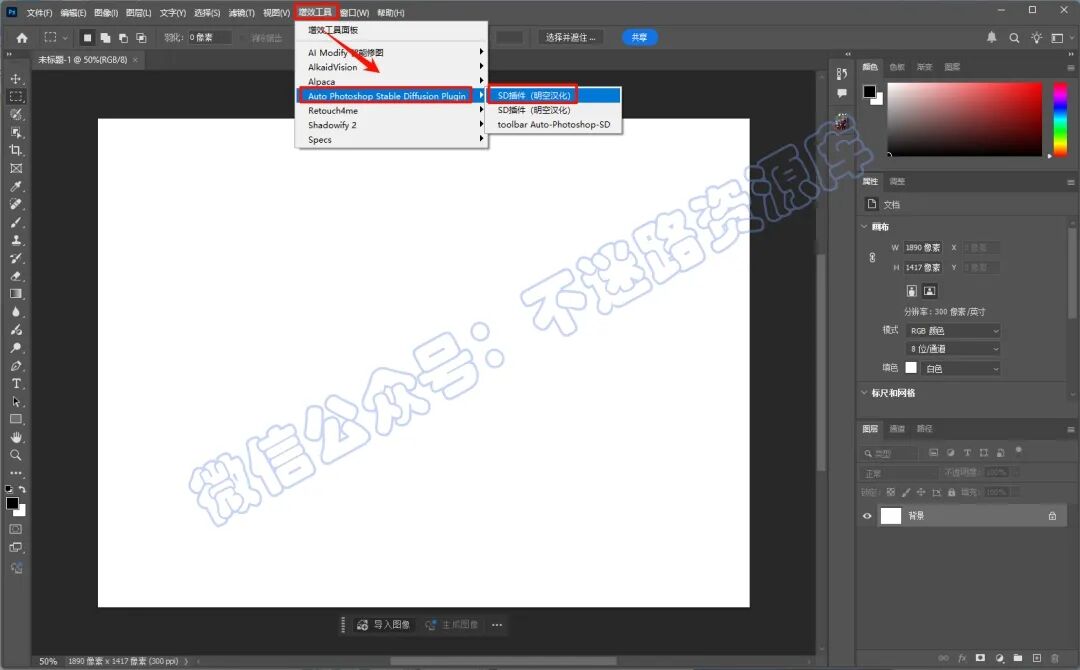Choose Subtract from Selection mode button
Screen dimensions: 1080x670
click(123, 38)
